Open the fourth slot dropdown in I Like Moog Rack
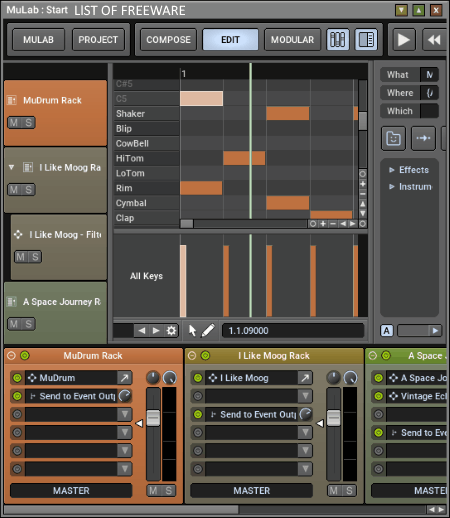This screenshot has width=450, height=518. tap(305, 432)
